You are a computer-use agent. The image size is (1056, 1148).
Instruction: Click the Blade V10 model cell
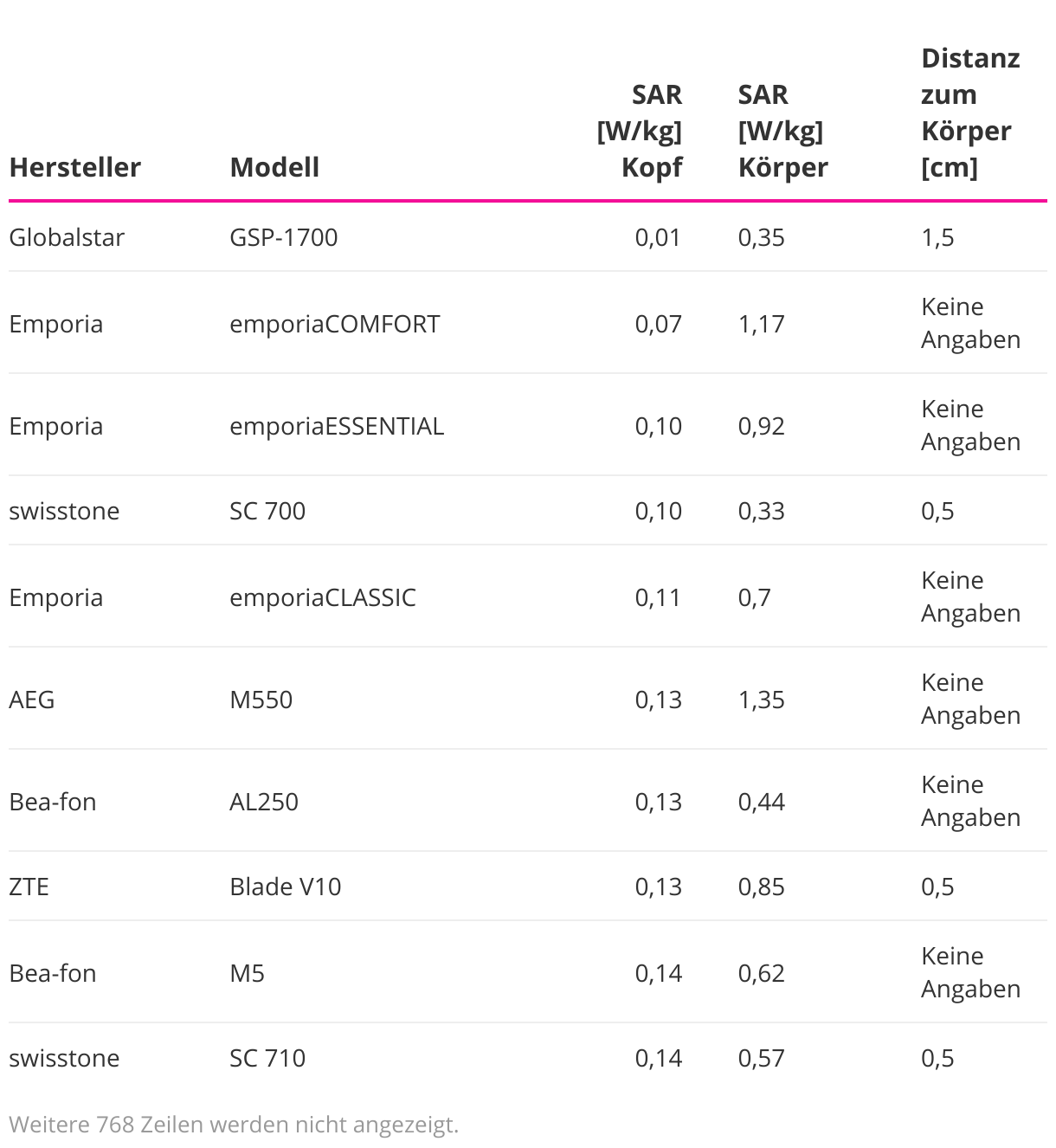pyautogui.click(x=285, y=887)
